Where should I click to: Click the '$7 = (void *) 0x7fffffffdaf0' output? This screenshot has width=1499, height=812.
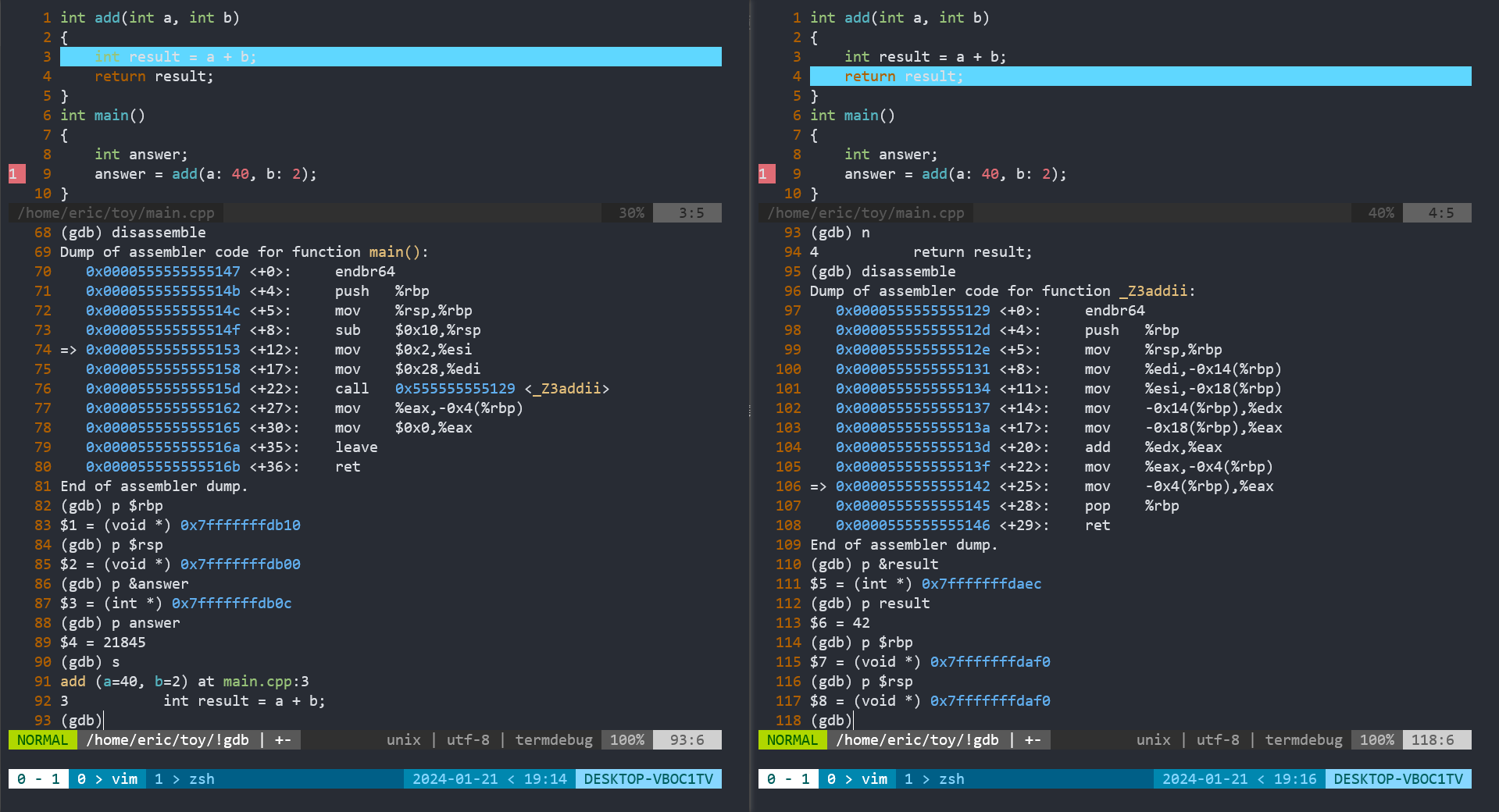(x=930, y=662)
